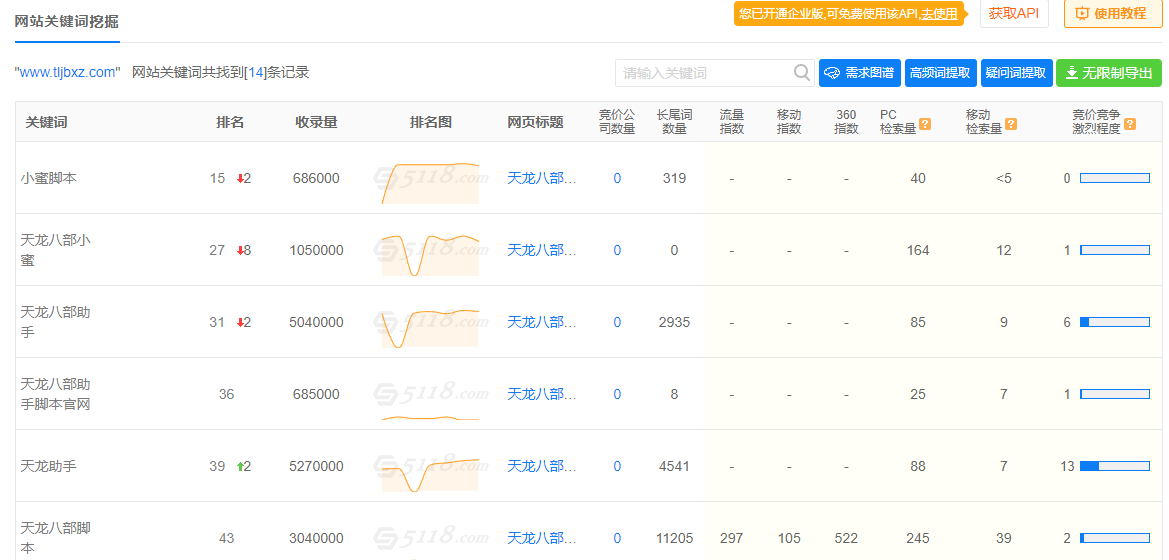1169x560 pixels.
Task: Click keyword 天龙八部脚本
Action: 56,538
